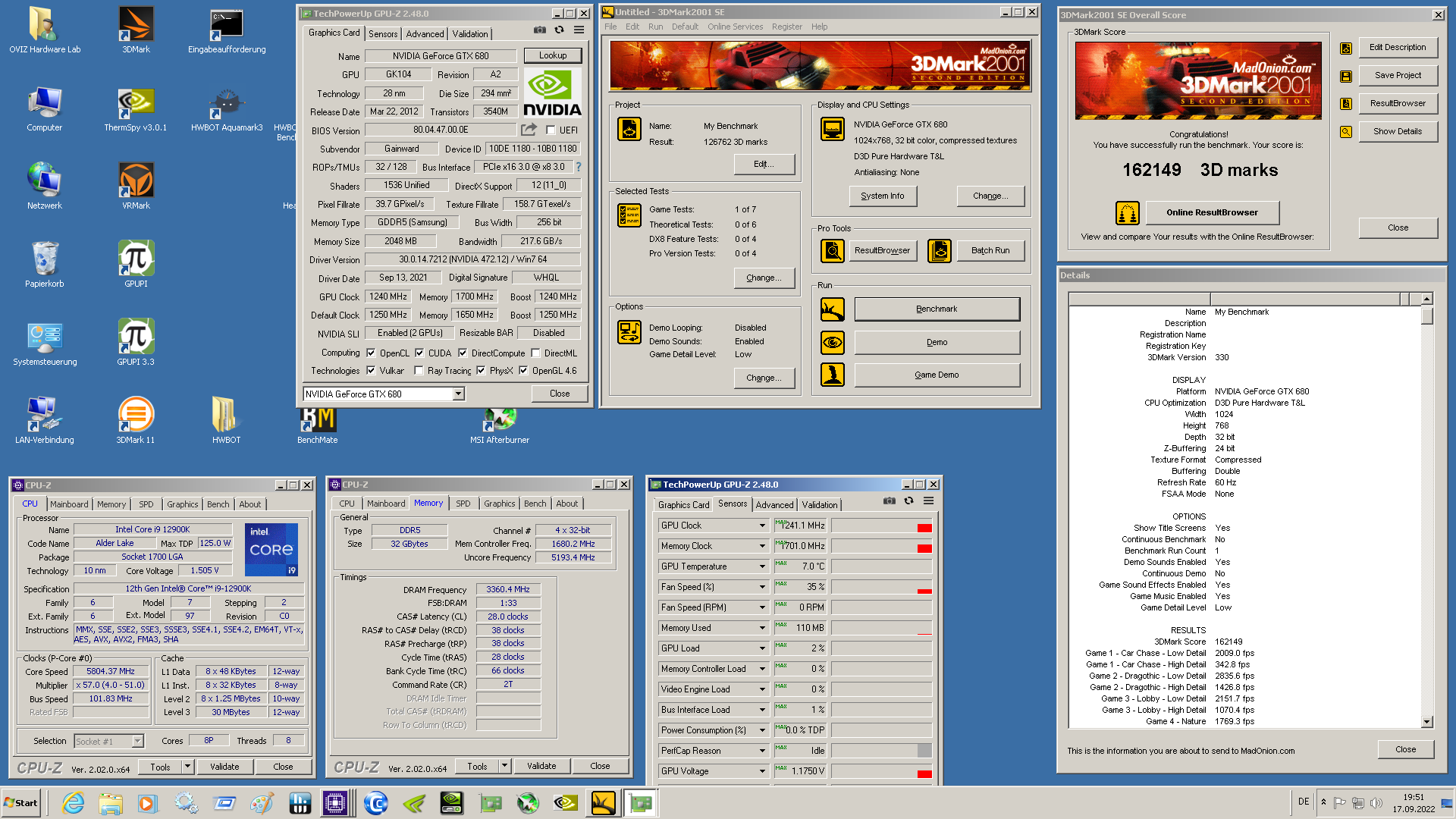This screenshot has height=819, width=1456.
Task: Expand the GPU Load sensor dropdown
Action: pos(762,648)
